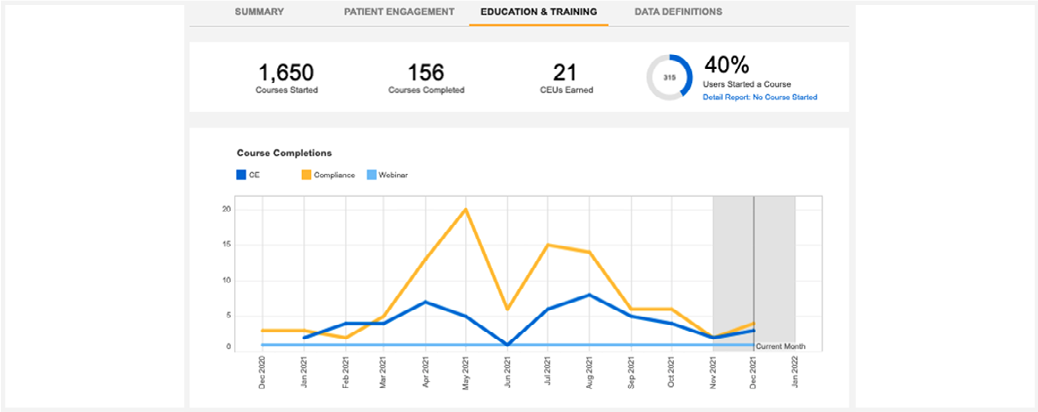Viewport: 1038px width, 412px height.
Task: Open Detail Report: No Course Started link
Action: (x=760, y=97)
